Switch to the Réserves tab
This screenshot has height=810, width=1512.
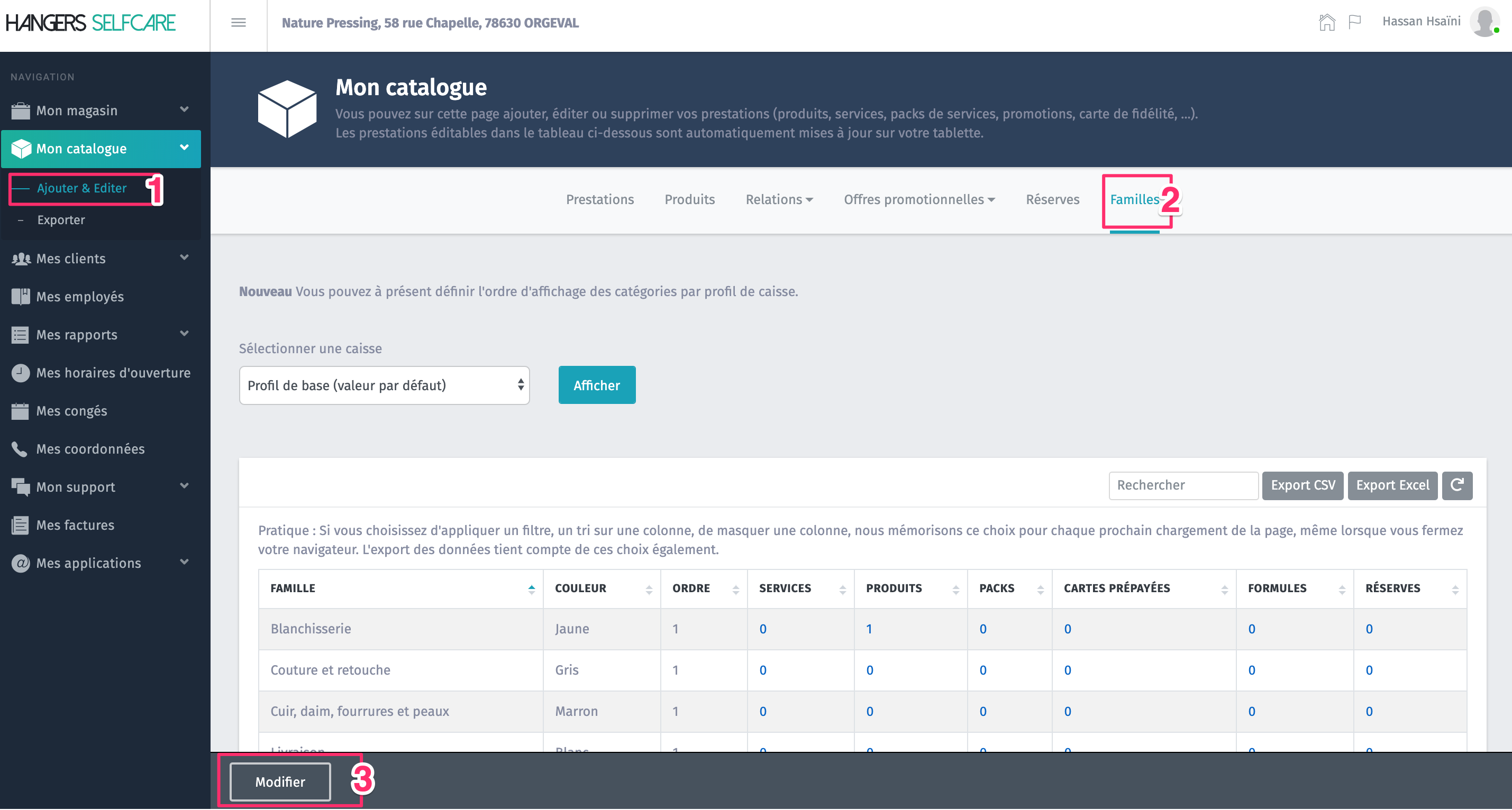[1052, 199]
